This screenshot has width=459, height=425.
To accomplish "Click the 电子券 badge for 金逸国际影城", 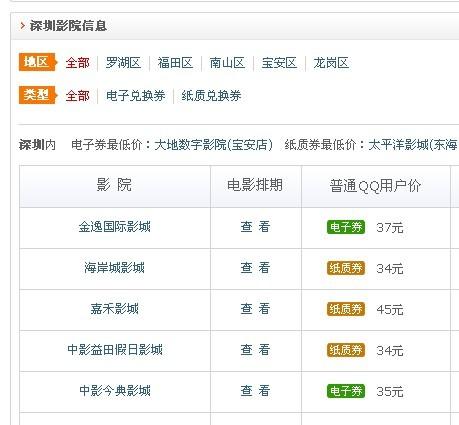I will tap(346, 227).
